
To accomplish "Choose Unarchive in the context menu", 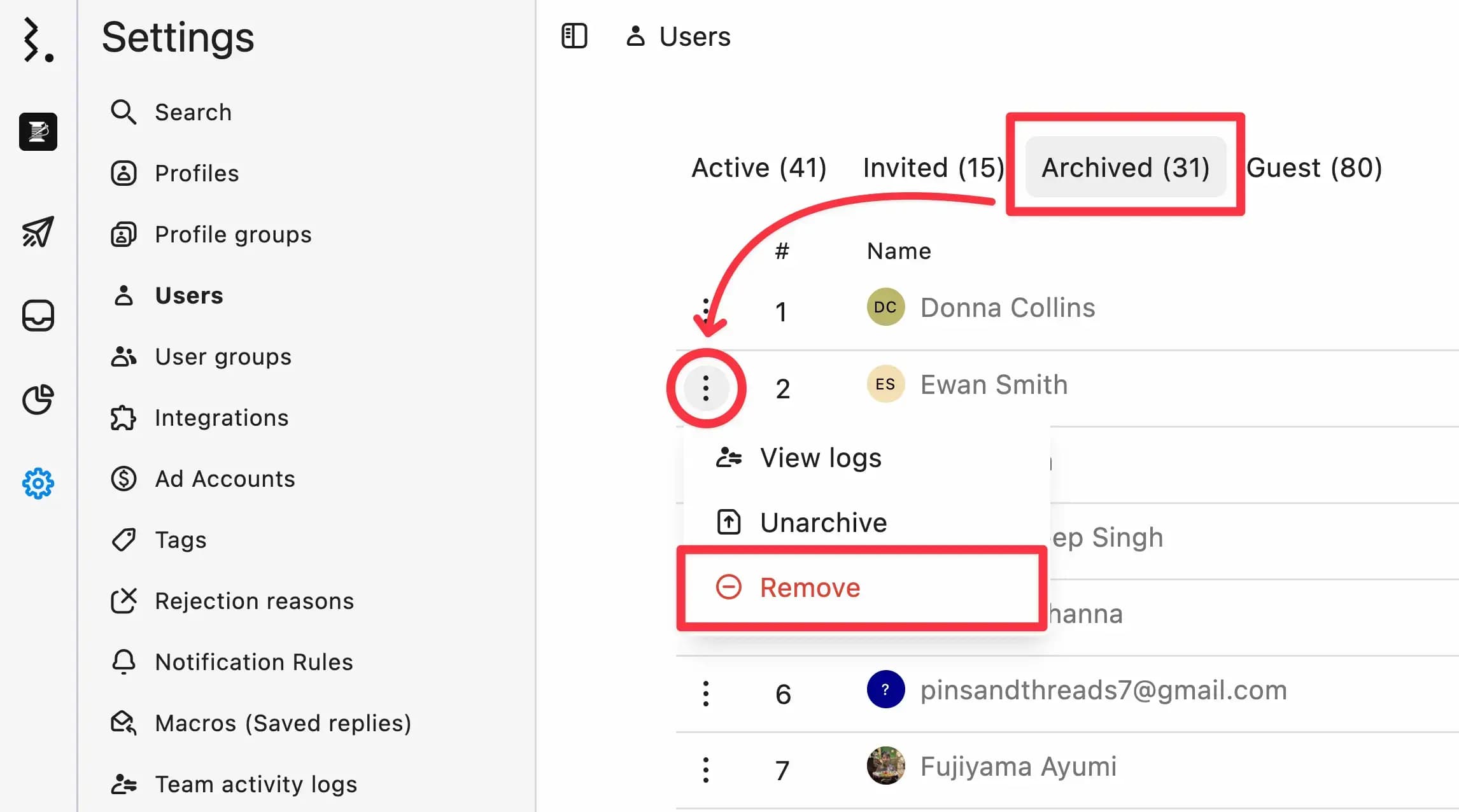I will pyautogui.click(x=822, y=522).
